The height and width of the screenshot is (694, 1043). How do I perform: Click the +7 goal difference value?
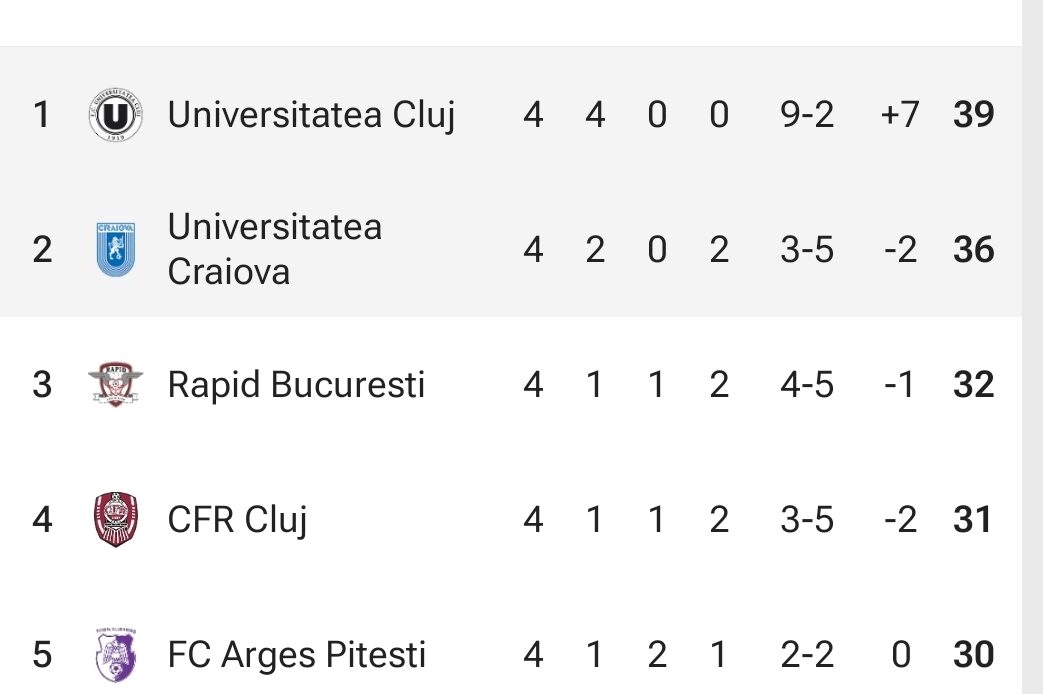tap(899, 116)
